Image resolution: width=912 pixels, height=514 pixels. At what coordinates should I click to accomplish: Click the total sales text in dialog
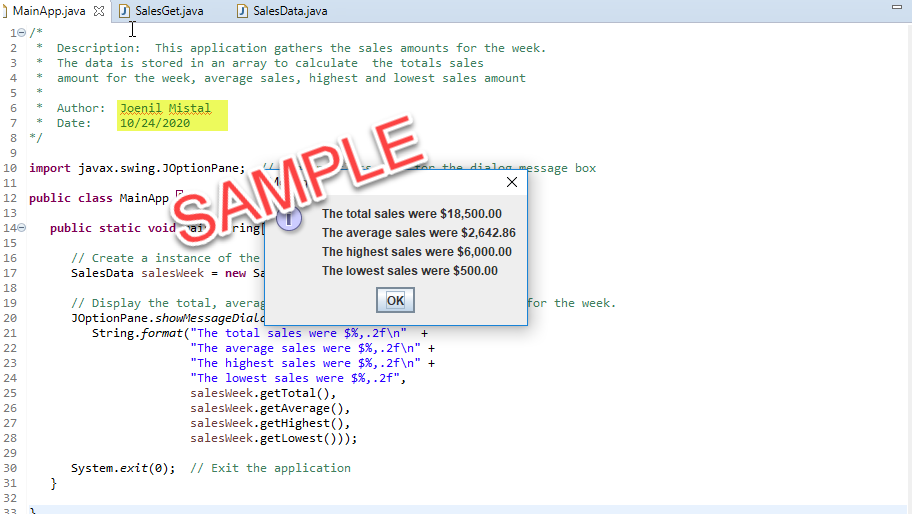click(411, 214)
